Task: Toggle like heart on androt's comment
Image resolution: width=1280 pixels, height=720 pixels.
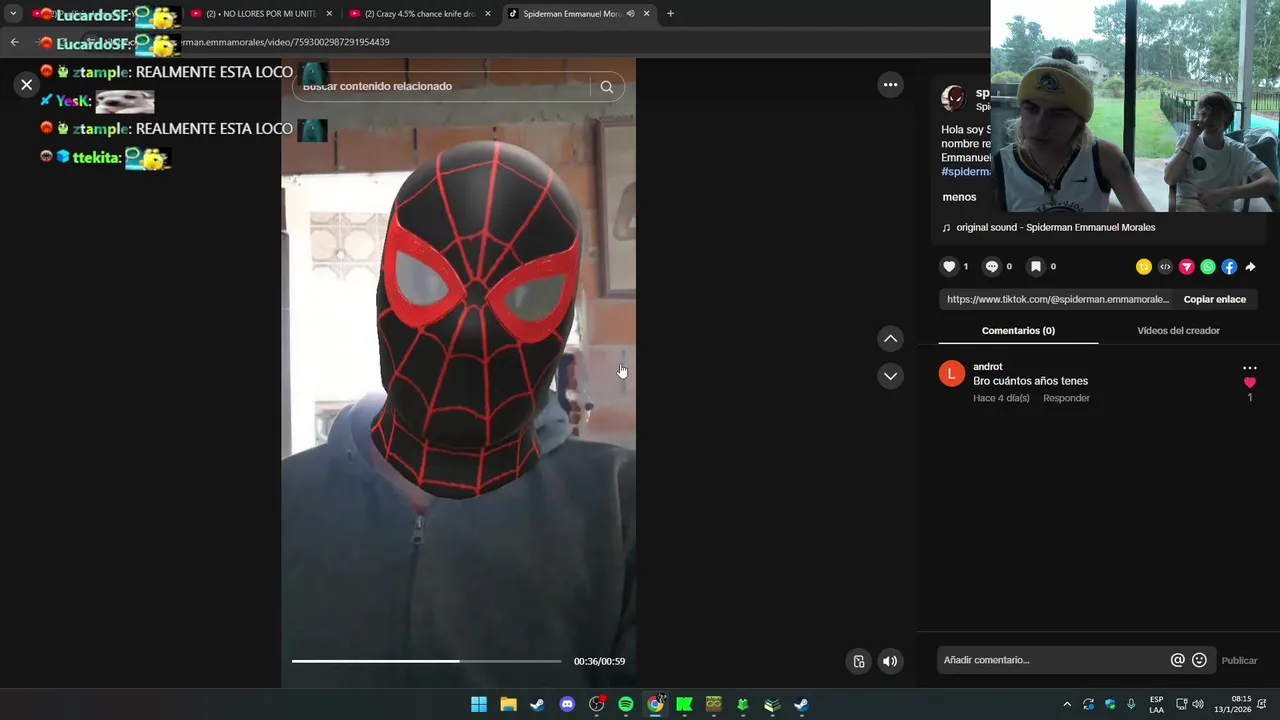Action: pos(1249,383)
